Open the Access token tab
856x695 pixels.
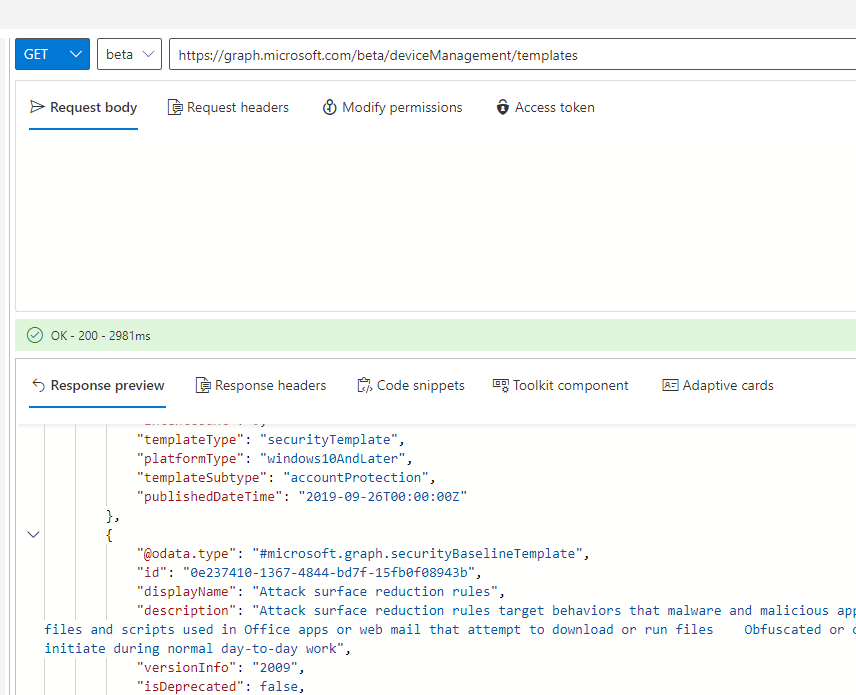coord(545,108)
